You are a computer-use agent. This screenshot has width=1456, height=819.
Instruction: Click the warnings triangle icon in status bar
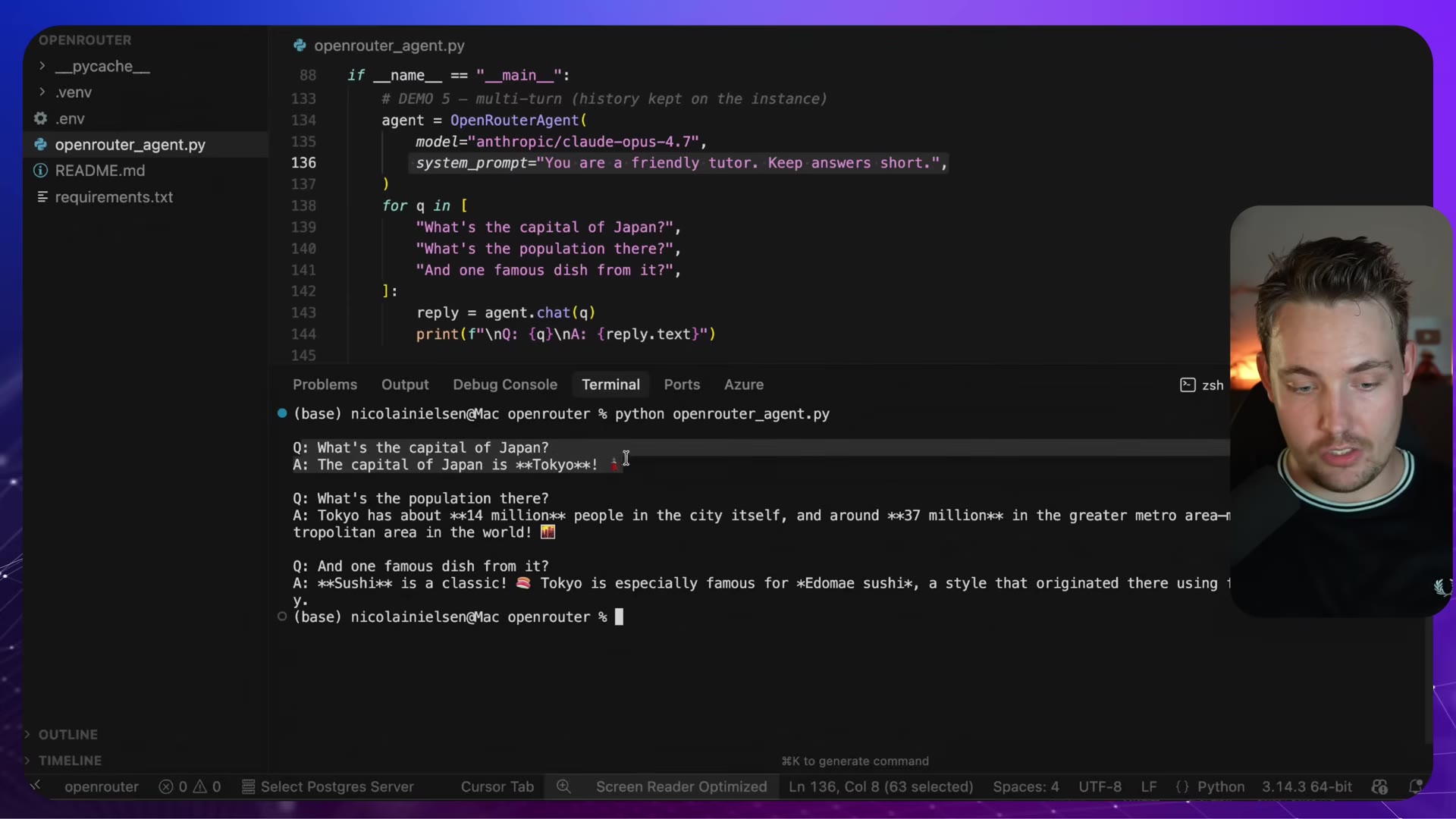(200, 786)
